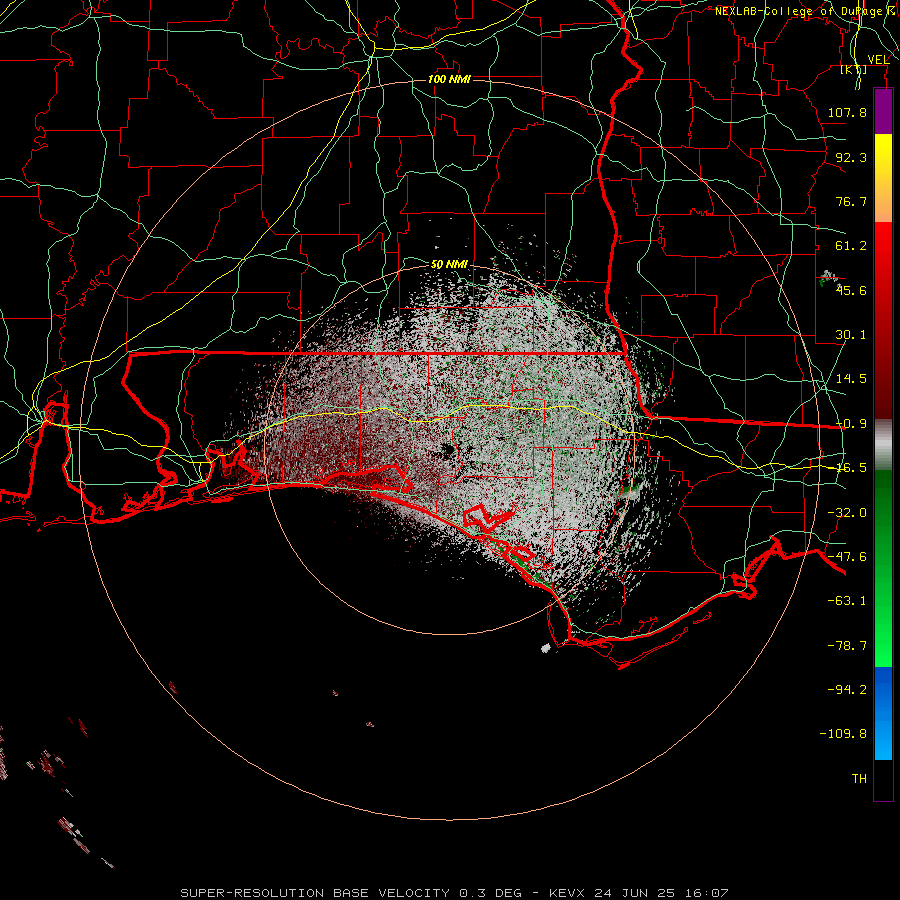Image resolution: width=900 pixels, height=900 pixels.
Task: Click the 107.8 velocity scale value
Action: point(847,112)
